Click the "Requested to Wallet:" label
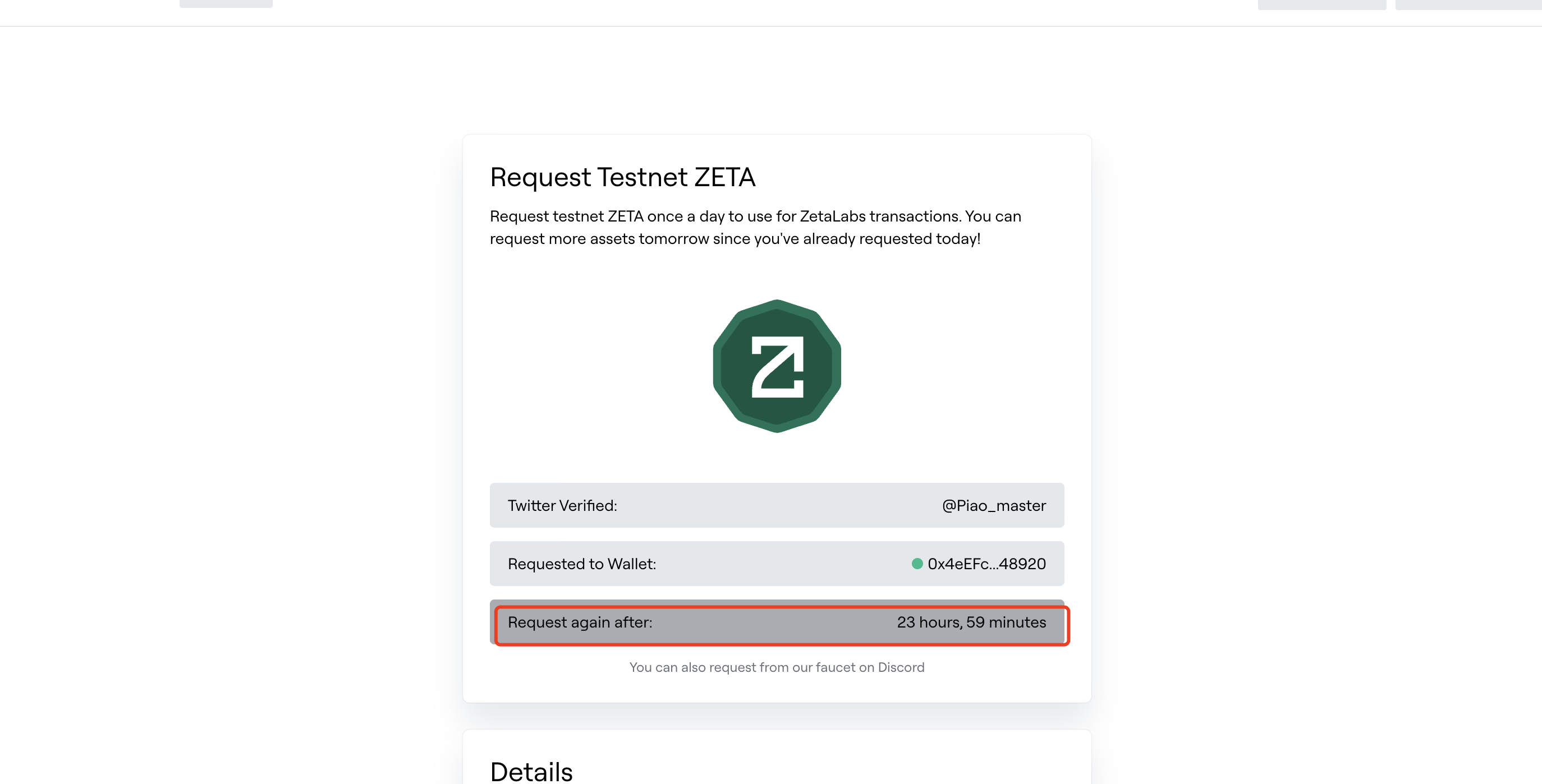The height and width of the screenshot is (784, 1542). 582,564
